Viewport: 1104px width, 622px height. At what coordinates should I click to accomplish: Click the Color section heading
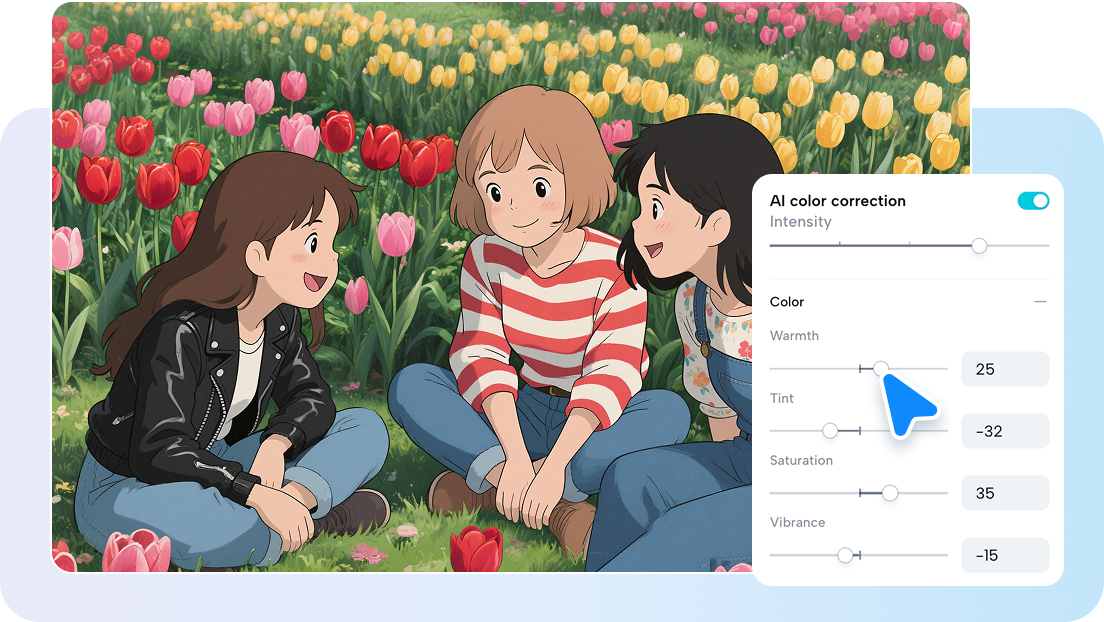point(787,302)
